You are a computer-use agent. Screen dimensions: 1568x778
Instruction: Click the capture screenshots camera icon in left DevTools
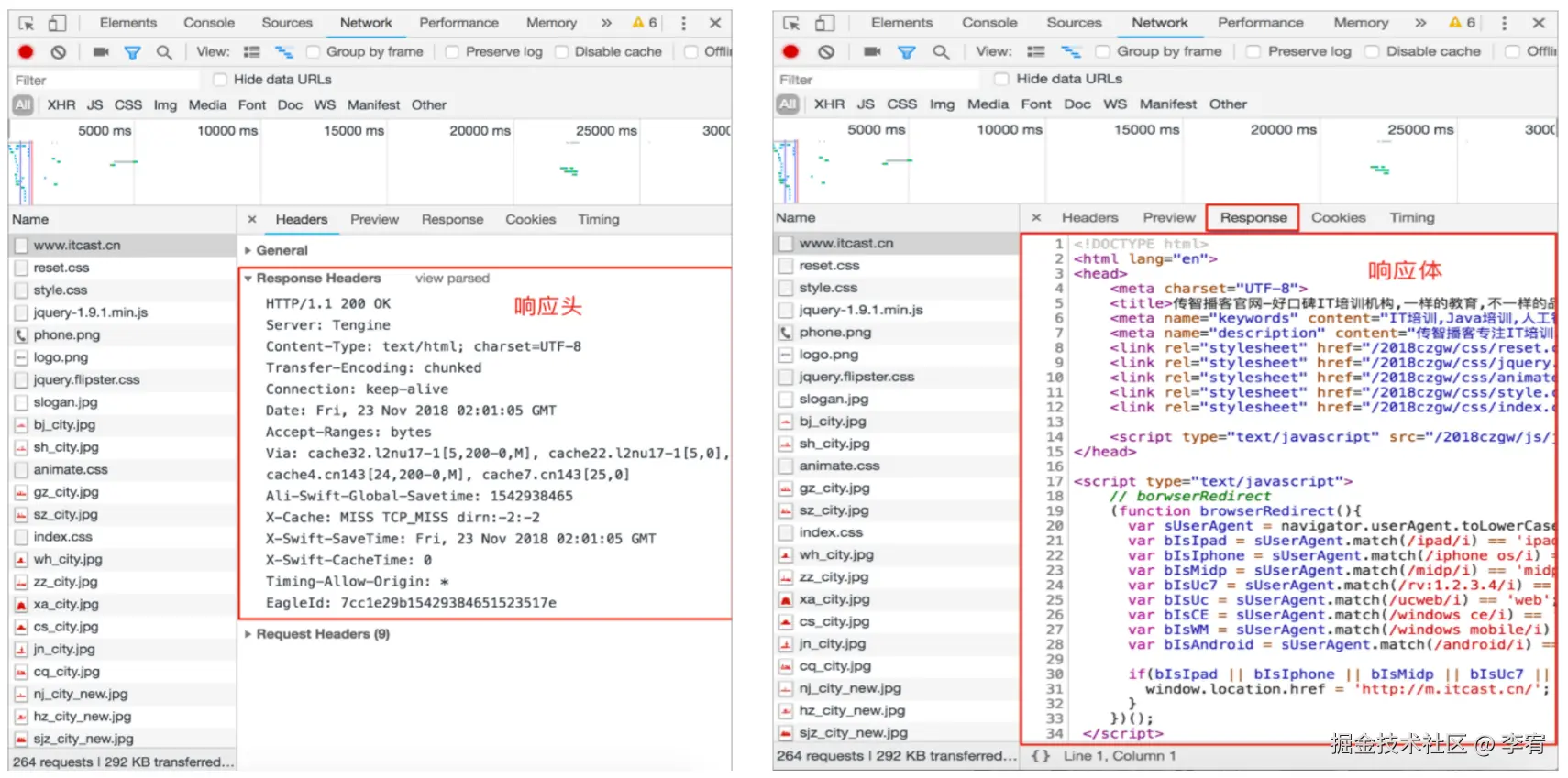click(101, 52)
